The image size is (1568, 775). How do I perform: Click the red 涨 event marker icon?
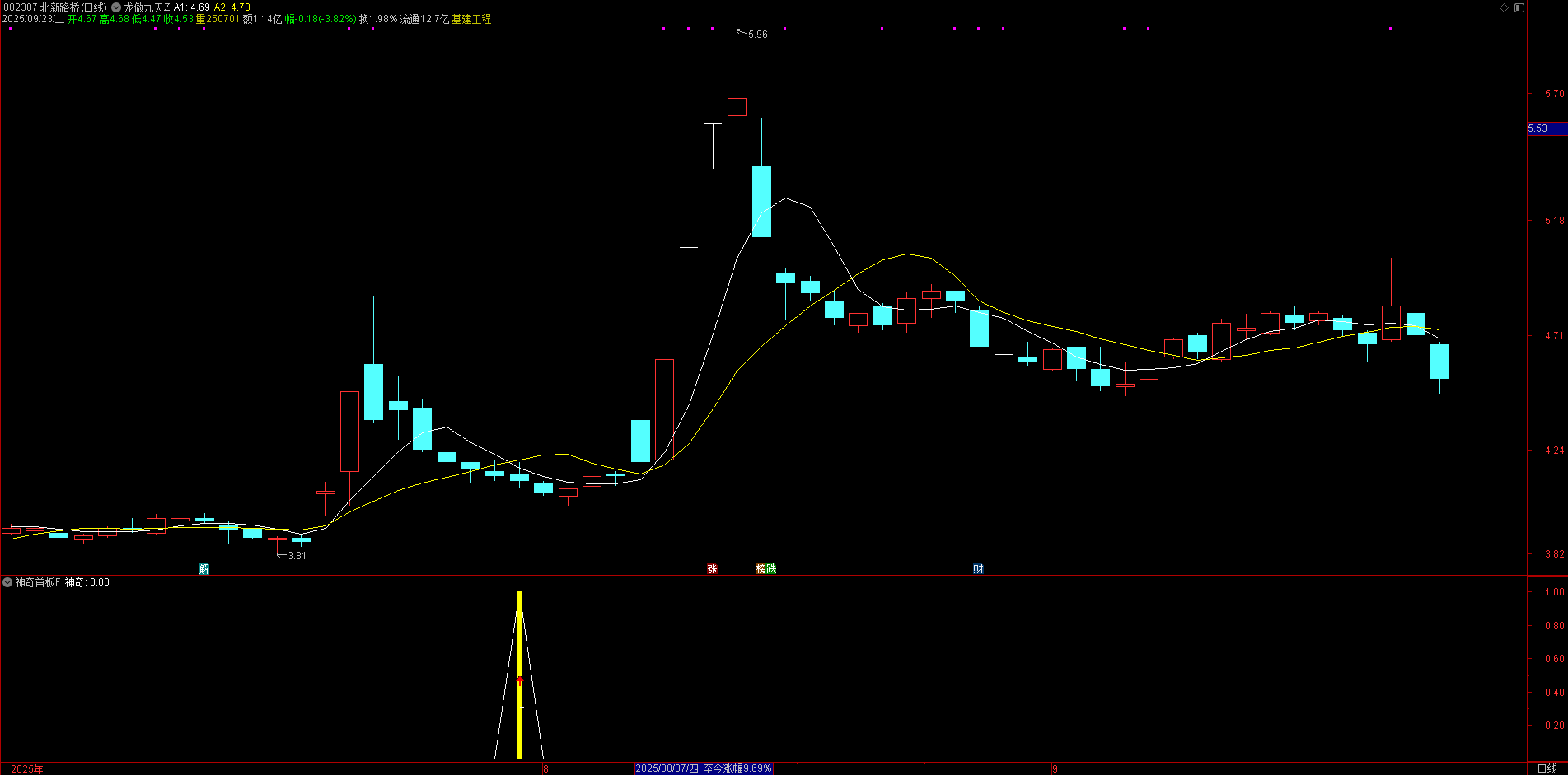coord(712,569)
